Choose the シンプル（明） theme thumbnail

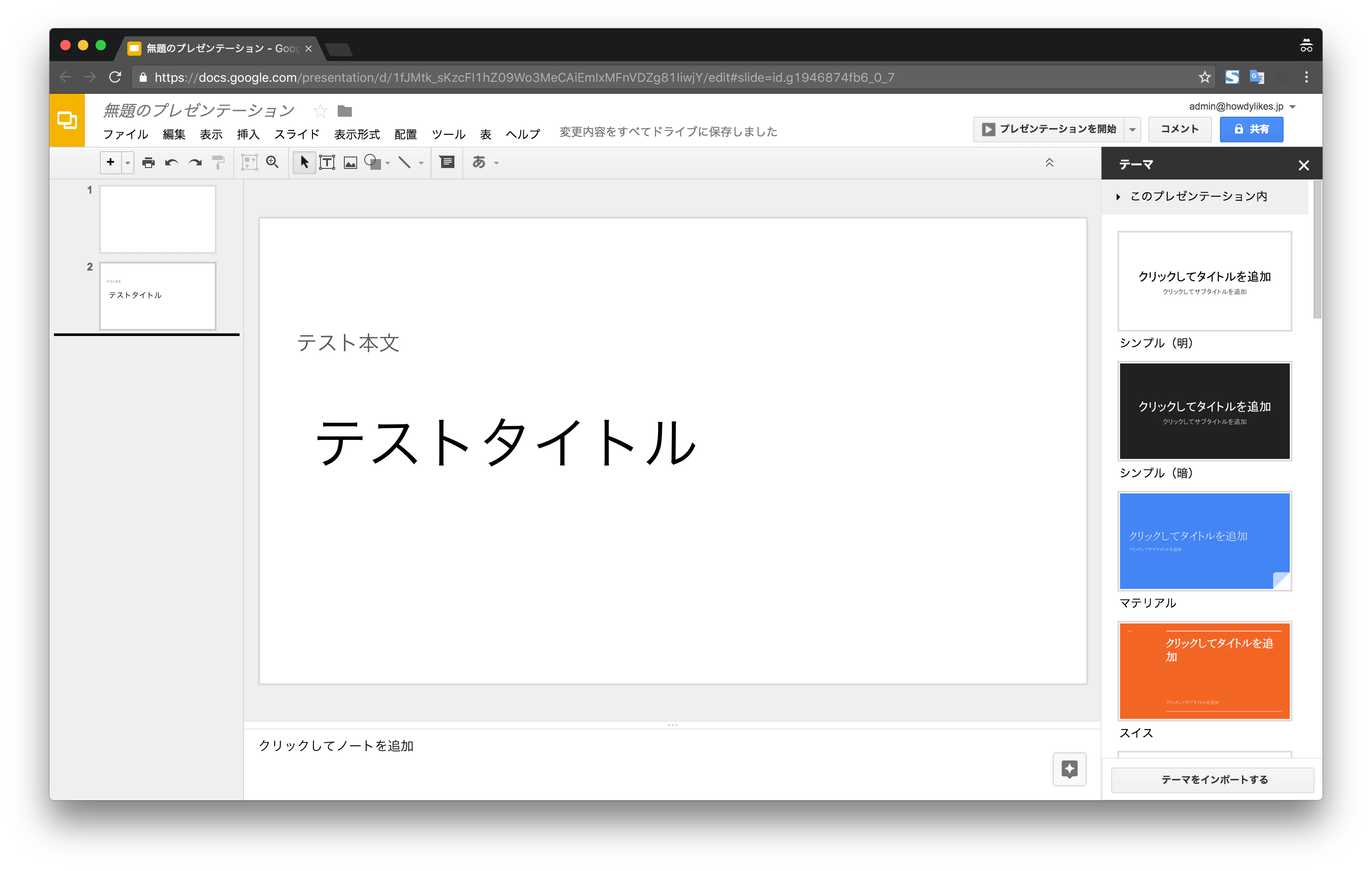coord(1204,281)
